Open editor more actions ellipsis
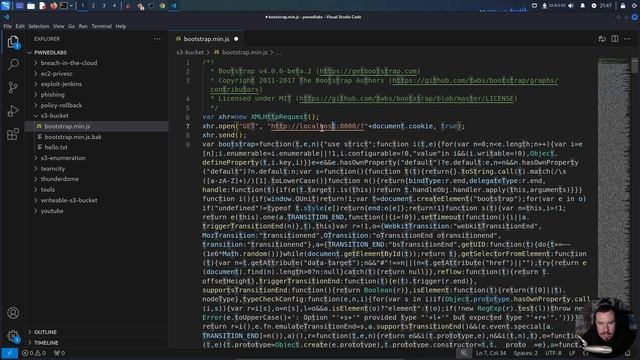 627,39
